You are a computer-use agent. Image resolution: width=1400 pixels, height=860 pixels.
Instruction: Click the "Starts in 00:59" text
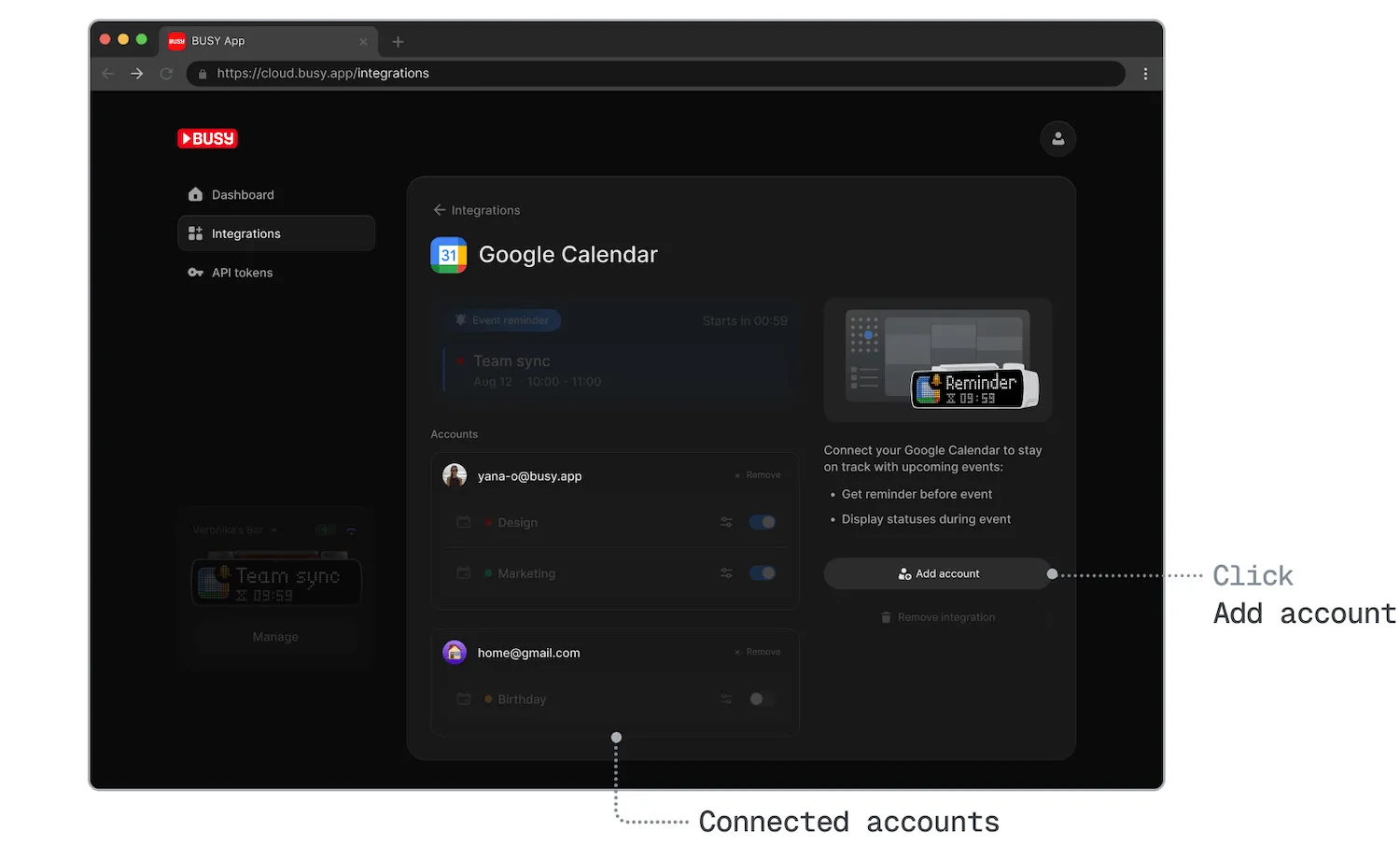(745, 320)
